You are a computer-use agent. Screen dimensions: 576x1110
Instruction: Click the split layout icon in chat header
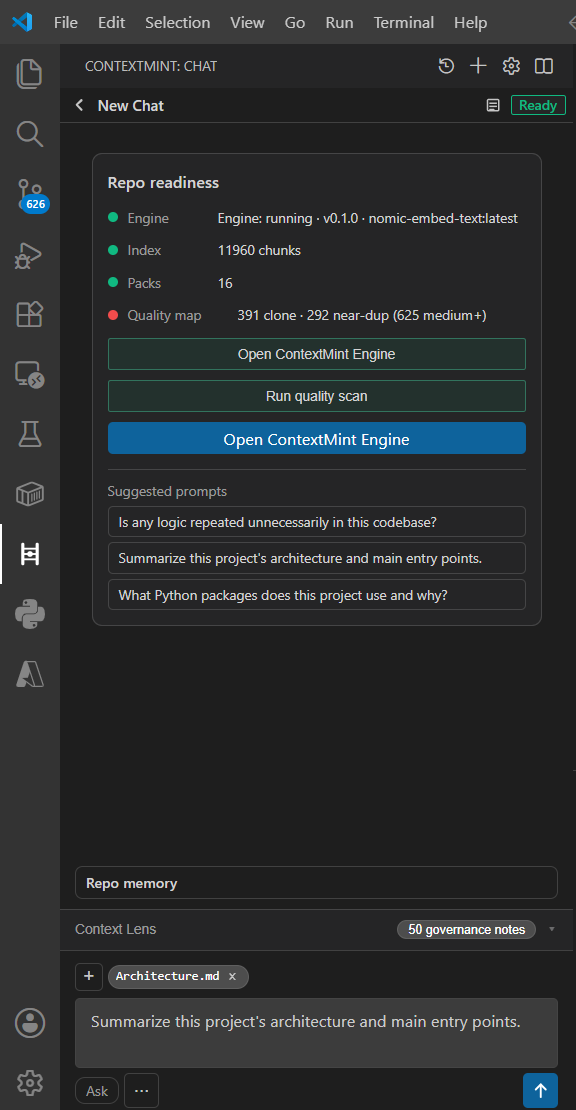pyautogui.click(x=543, y=67)
